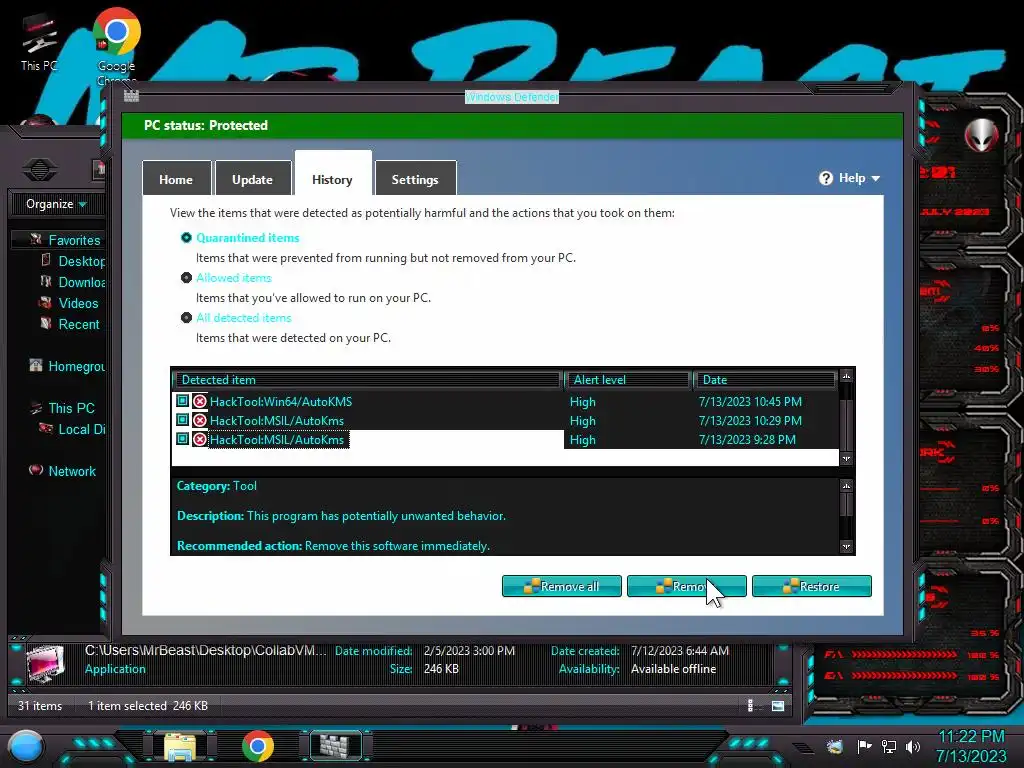Click the threat icon on 10:29 PM AutoKms row
1024x768 pixels.
pyautogui.click(x=200, y=421)
